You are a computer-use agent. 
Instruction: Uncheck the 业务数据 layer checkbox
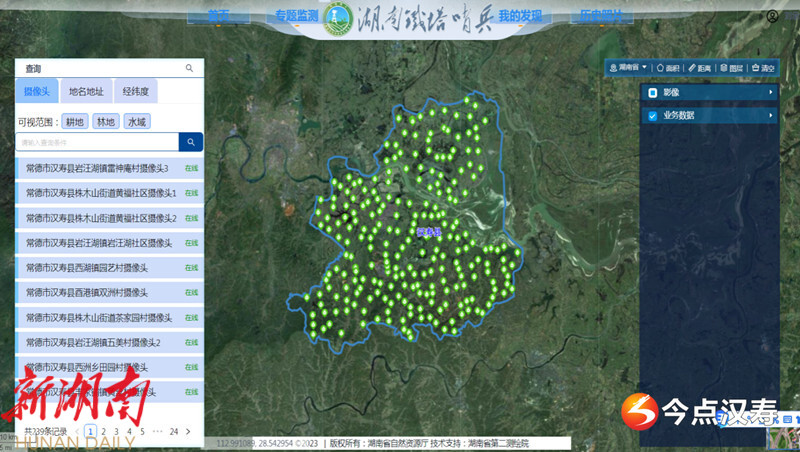coord(653,116)
